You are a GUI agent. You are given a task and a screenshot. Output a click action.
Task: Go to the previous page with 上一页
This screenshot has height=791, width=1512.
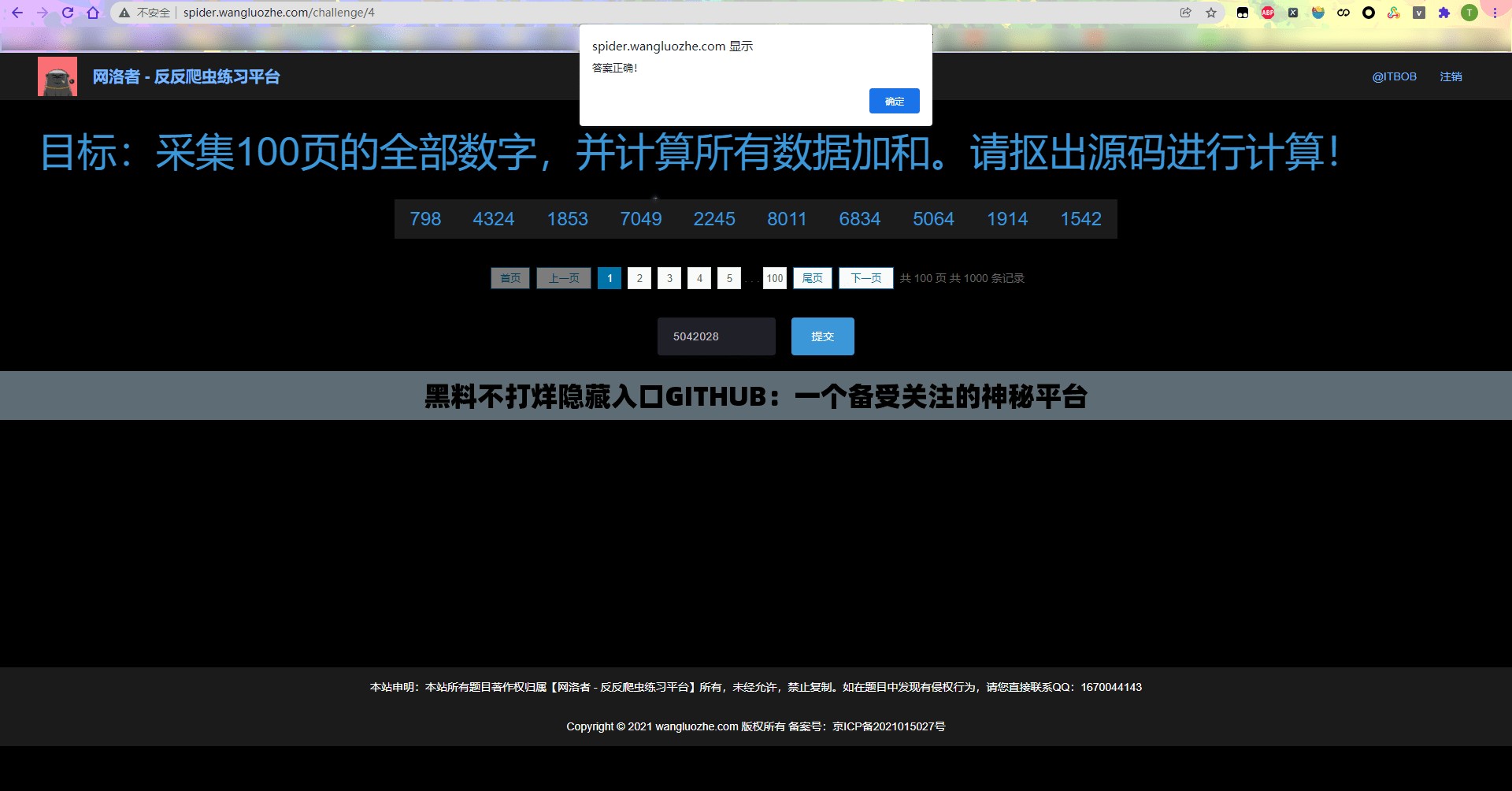[564, 278]
